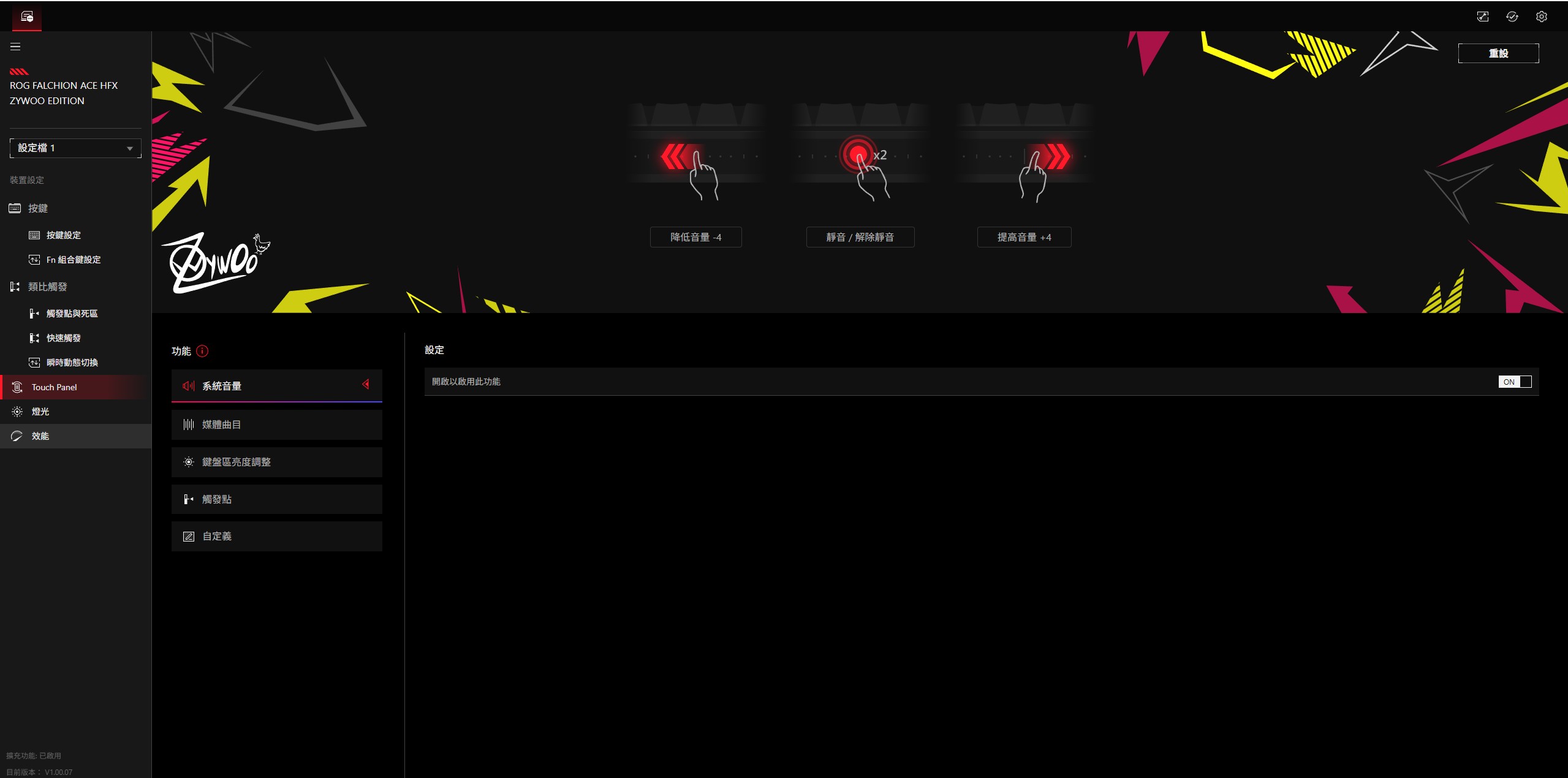This screenshot has width=1568, height=778.
Task: Click the double-tap mute gesture image
Action: pos(860,153)
